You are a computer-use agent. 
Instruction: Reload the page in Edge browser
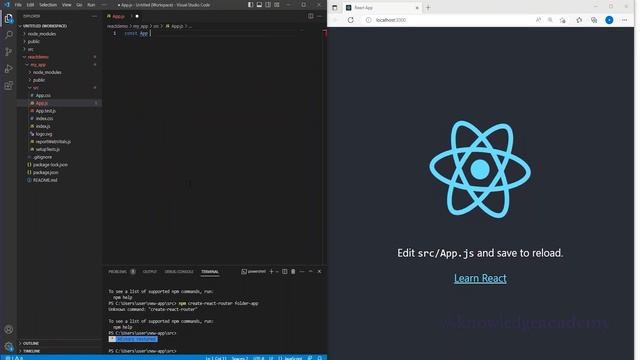[351, 20]
